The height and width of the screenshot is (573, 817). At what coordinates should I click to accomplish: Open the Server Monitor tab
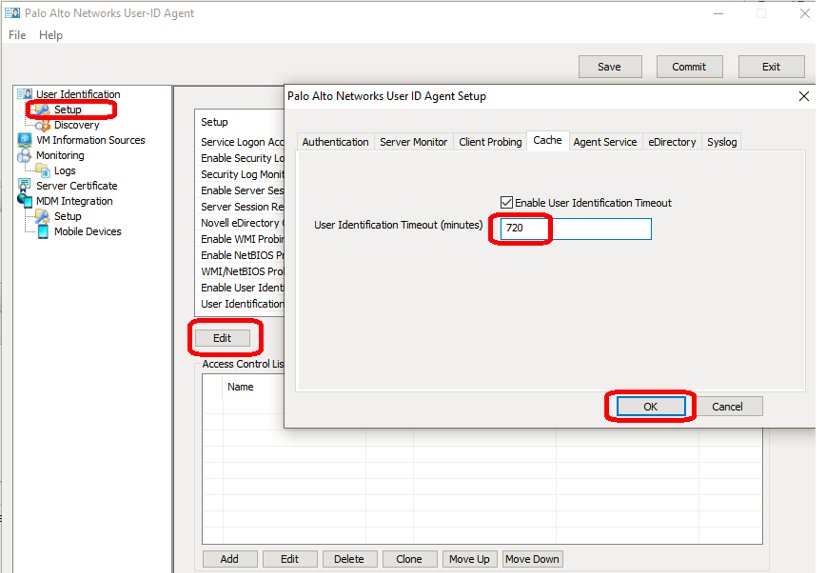(x=413, y=142)
